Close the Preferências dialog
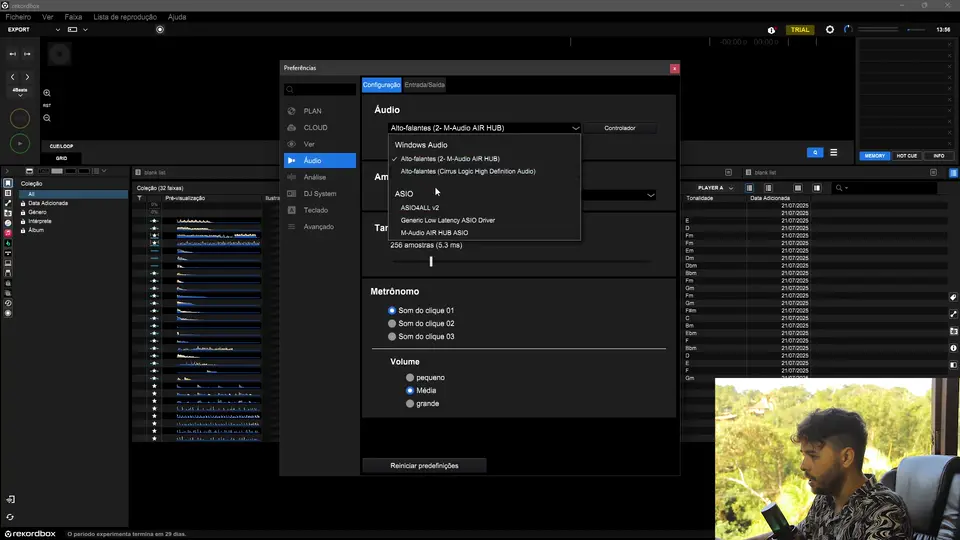Screen dimensions: 960x540 [674, 69]
